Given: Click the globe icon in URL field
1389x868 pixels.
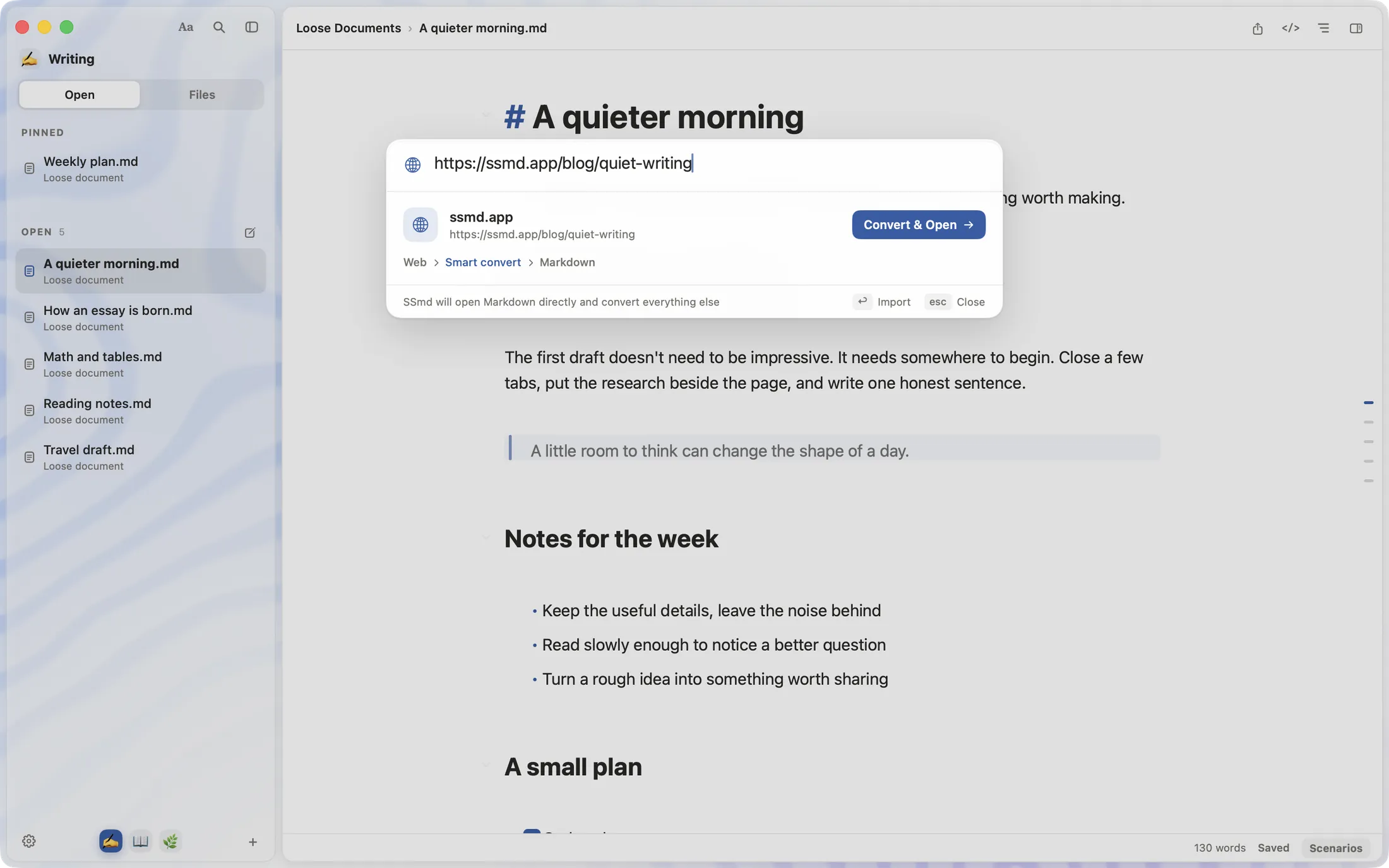Looking at the screenshot, I should [x=413, y=164].
